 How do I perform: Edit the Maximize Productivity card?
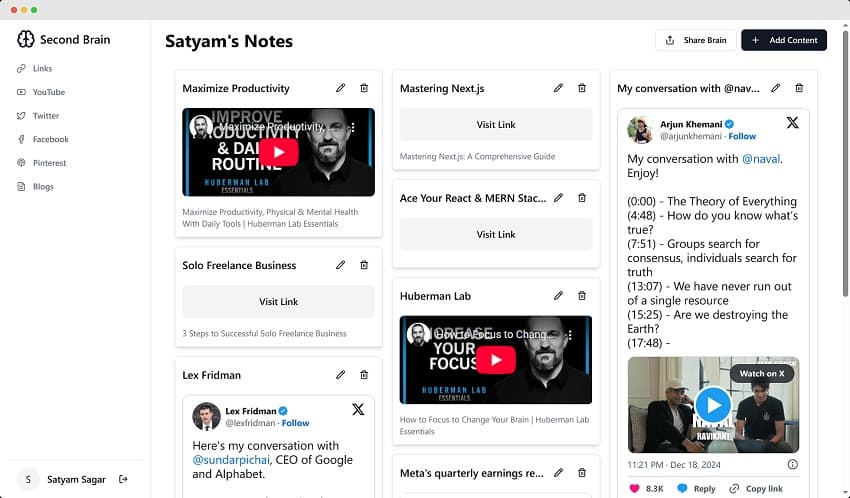(340, 88)
